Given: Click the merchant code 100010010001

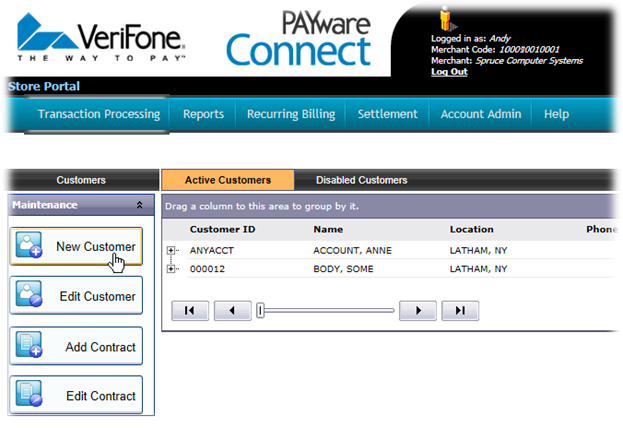Looking at the screenshot, I should 529,50.
